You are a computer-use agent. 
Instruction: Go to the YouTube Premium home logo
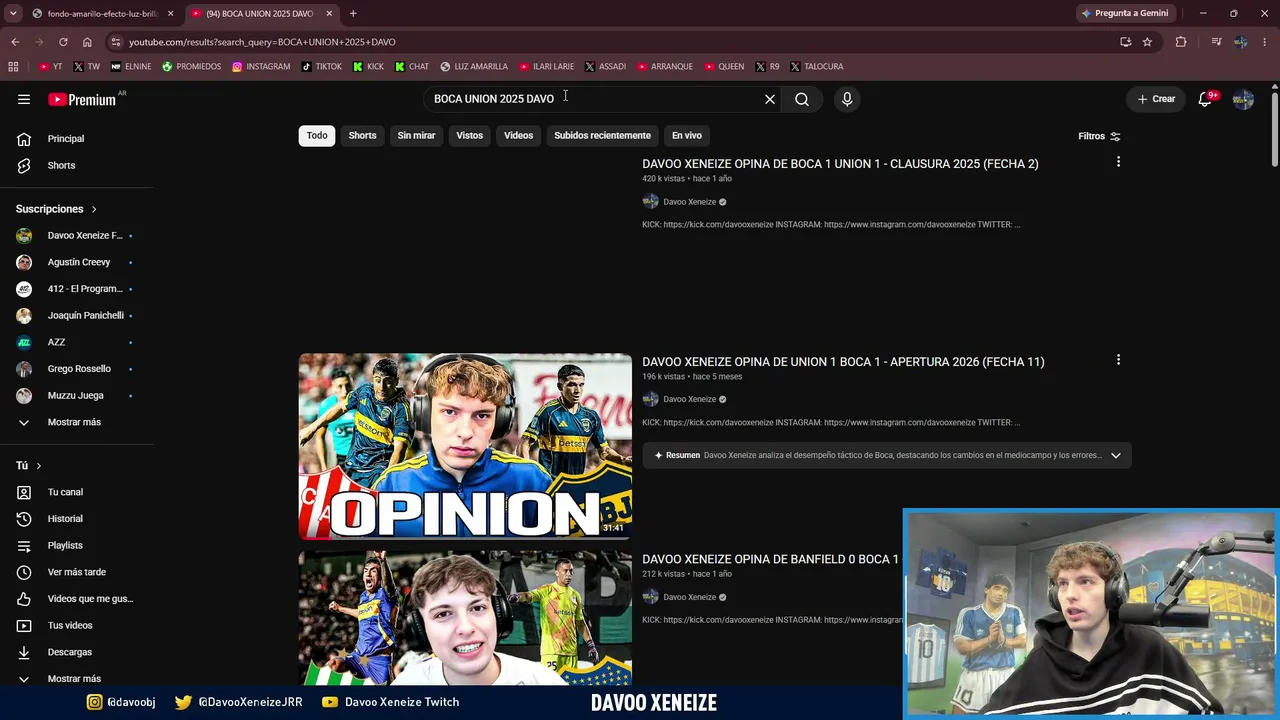(x=82, y=99)
